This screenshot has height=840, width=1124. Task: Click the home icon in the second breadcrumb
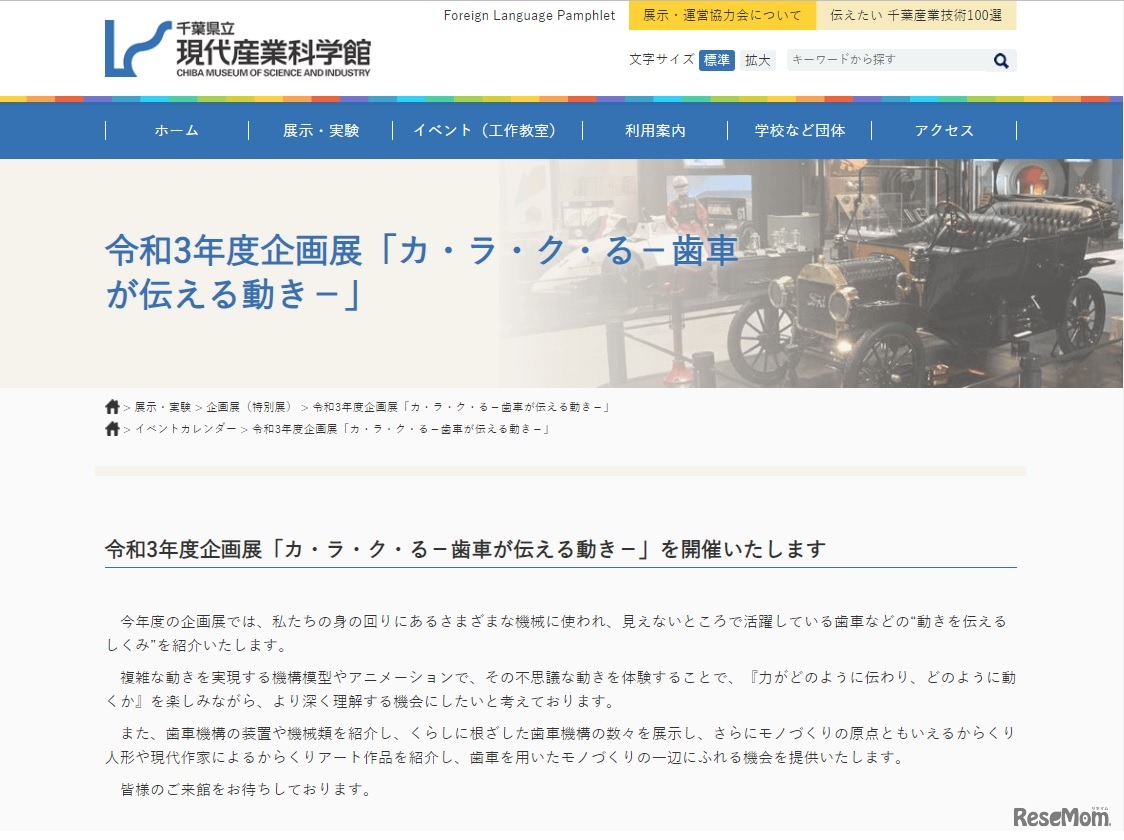point(111,428)
